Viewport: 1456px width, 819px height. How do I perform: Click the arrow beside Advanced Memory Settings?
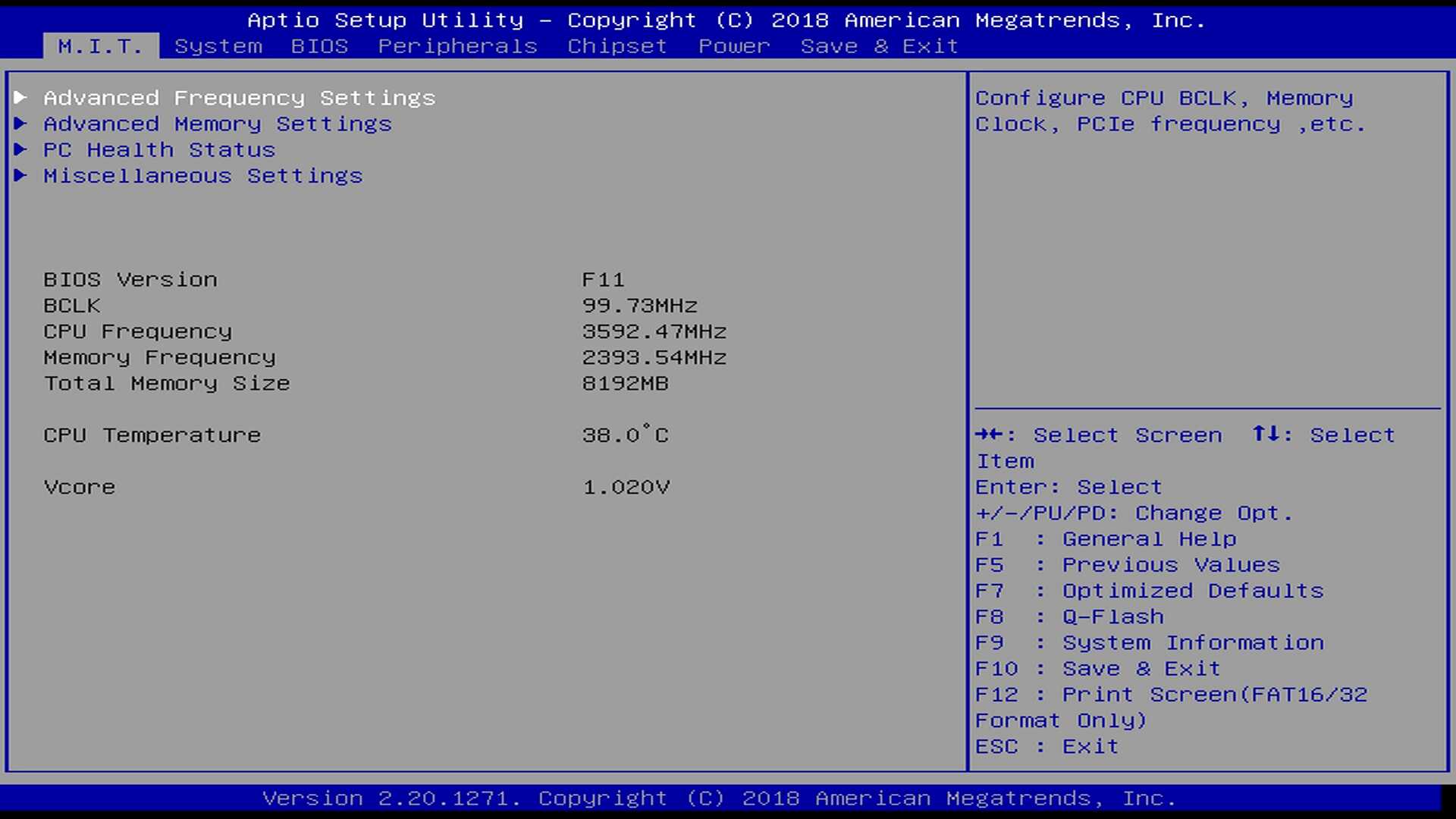[21, 123]
